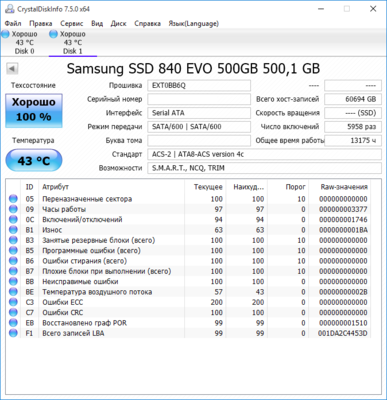The width and height of the screenshot is (387, 400).
Task: Click the status circle for attribute B7
Action: tap(13, 271)
